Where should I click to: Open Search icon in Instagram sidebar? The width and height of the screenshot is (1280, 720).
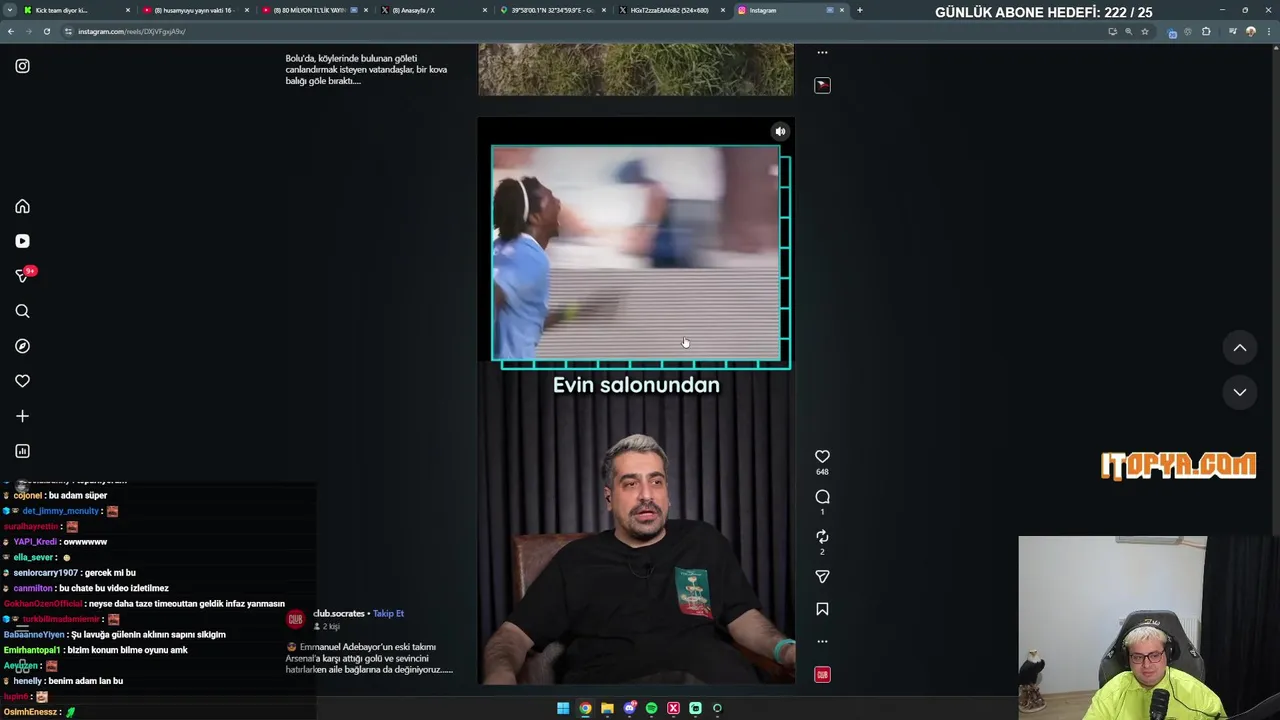tap(22, 311)
